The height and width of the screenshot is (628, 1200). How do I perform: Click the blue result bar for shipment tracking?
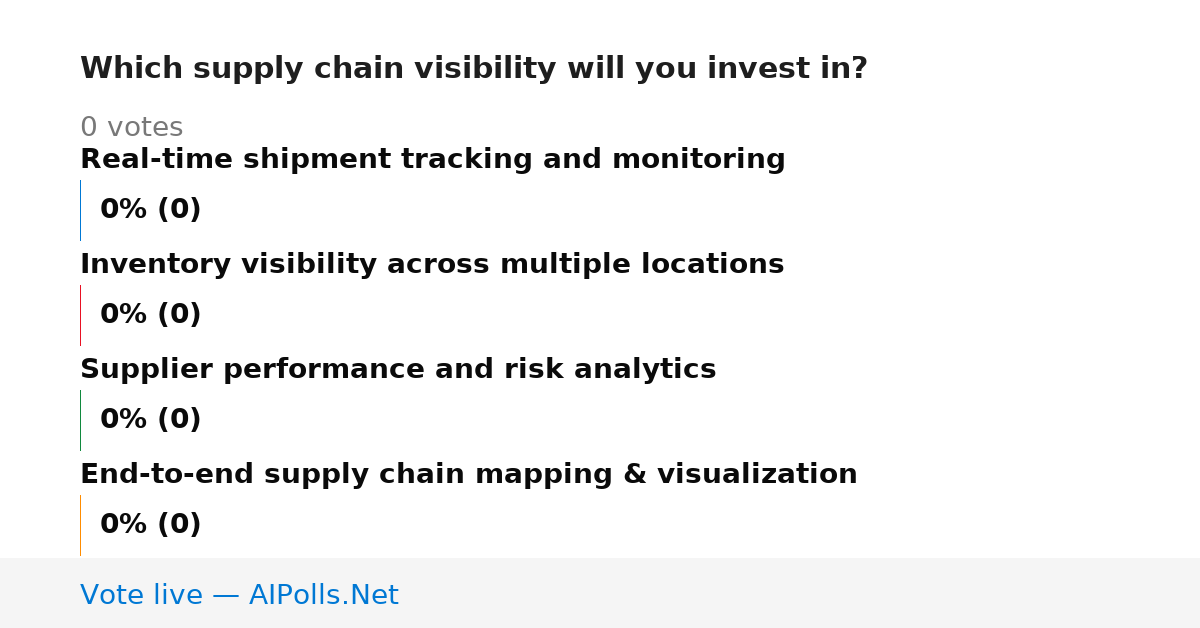tap(80, 210)
